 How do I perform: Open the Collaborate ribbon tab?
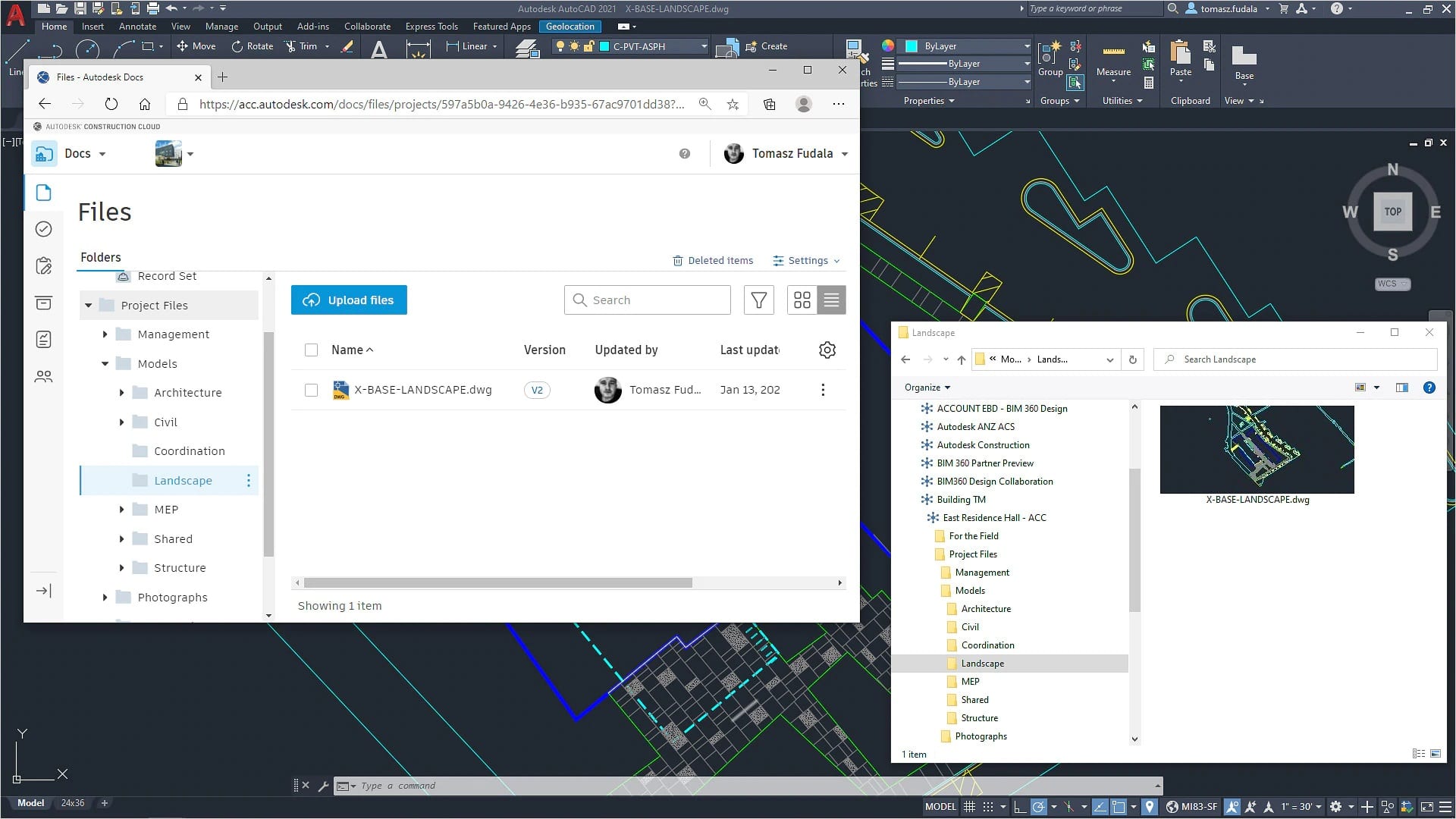pyautogui.click(x=367, y=26)
